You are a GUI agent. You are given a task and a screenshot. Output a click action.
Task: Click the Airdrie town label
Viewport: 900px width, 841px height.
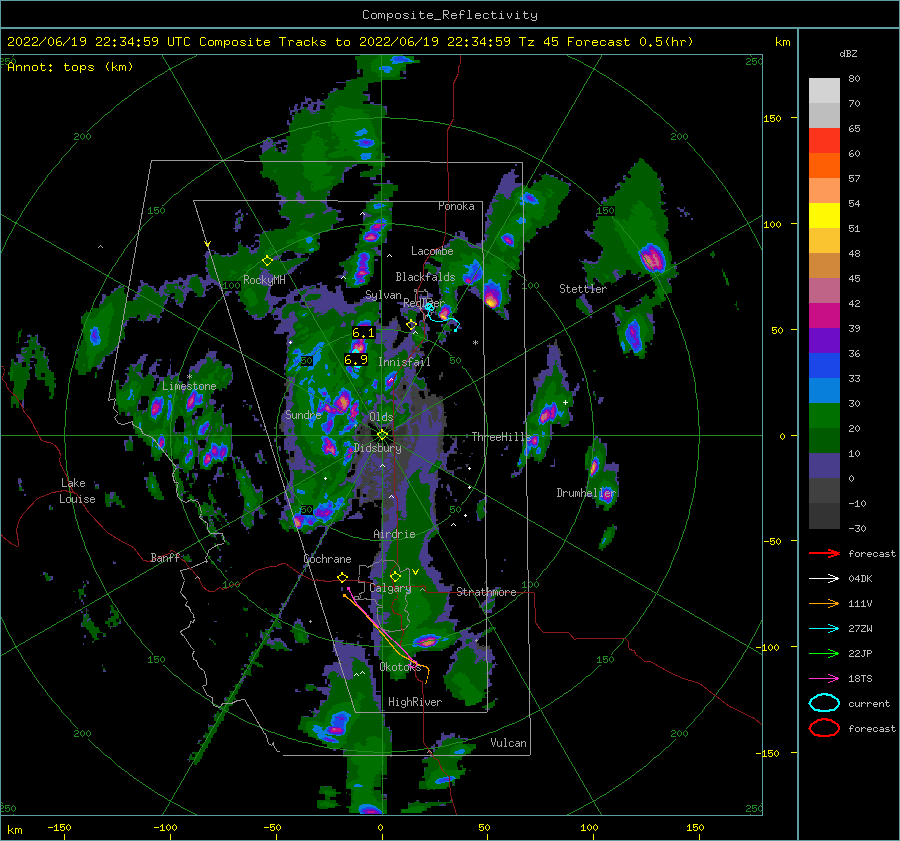[x=394, y=534]
